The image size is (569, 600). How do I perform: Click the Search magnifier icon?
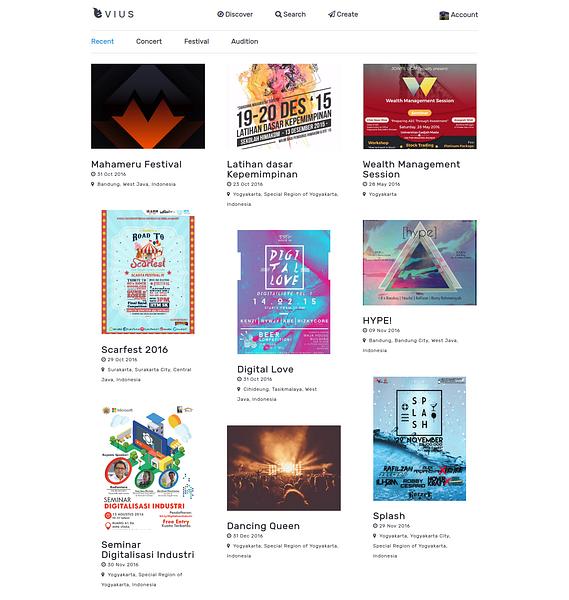point(278,15)
